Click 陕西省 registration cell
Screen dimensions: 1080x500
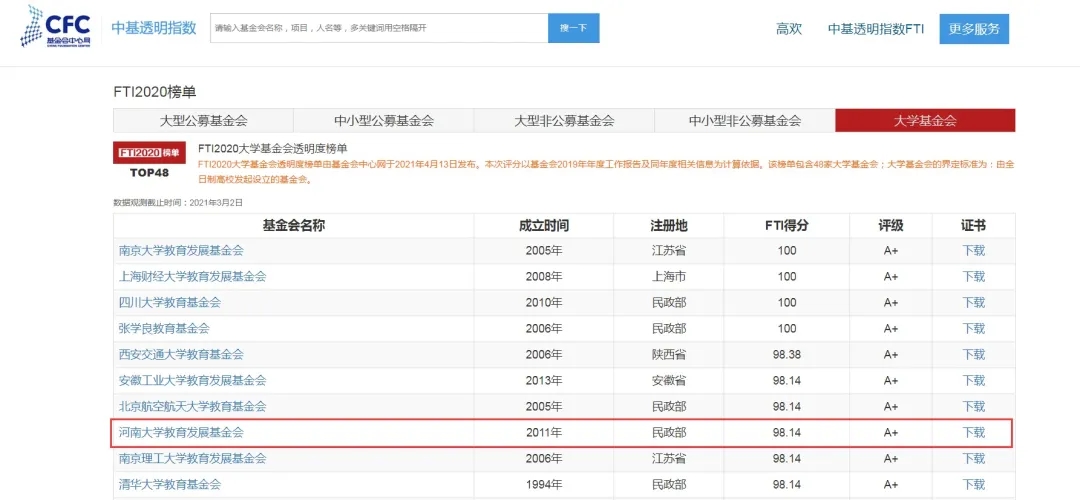tap(669, 355)
